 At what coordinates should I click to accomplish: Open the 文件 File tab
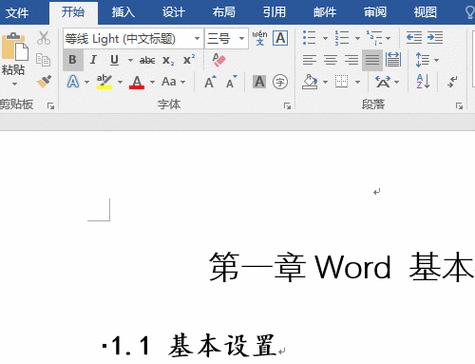17,13
